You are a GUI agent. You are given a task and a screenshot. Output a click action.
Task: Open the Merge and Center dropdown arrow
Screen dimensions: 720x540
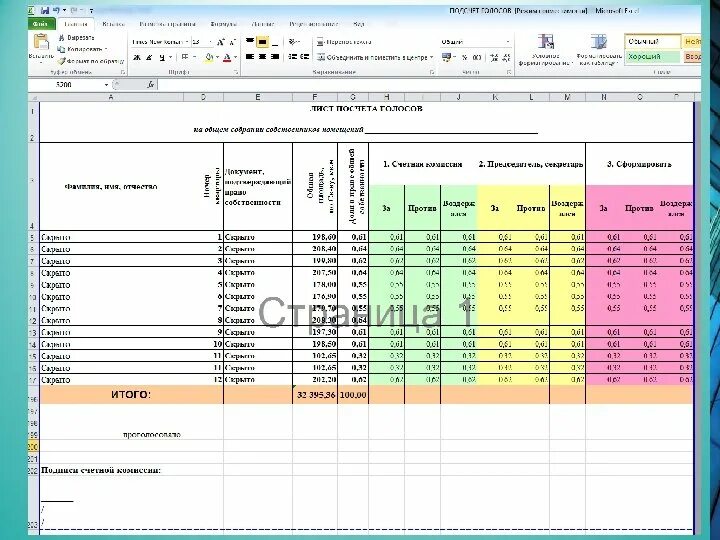tap(432, 57)
